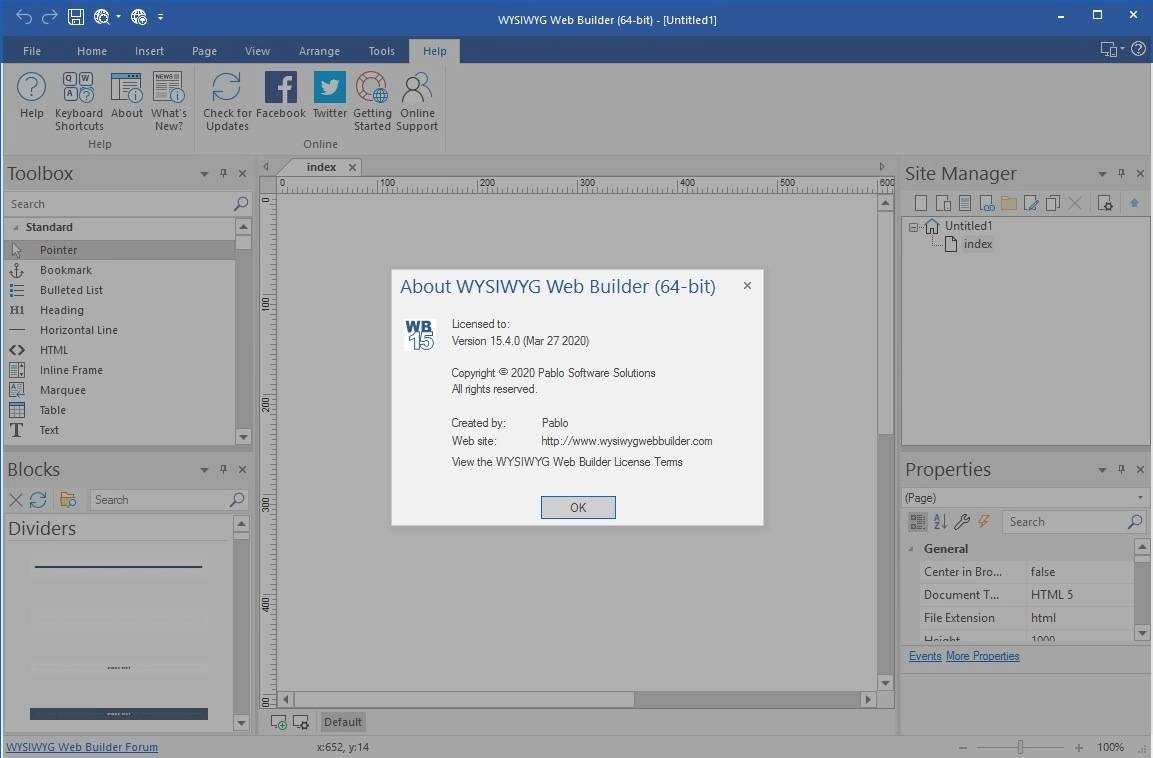Viewport: 1153px width, 758px height.
Task: Open Preview dropdown arrow in title bar
Action: [118, 16]
